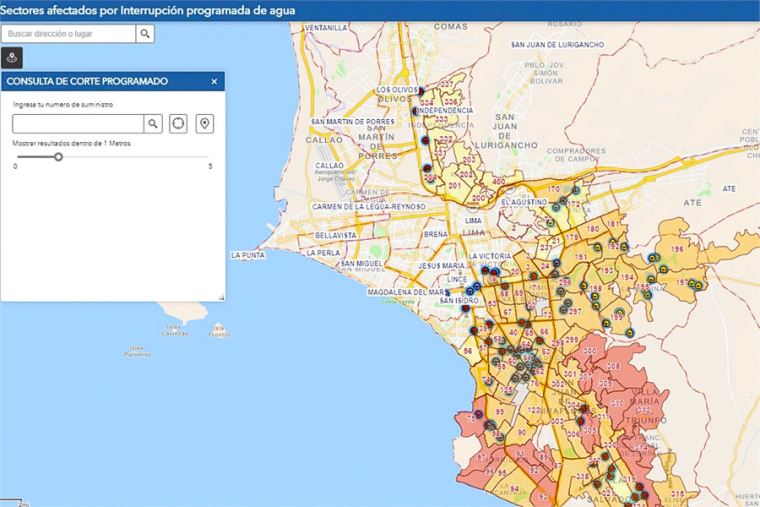Click sector 400 near El Agustino
The height and width of the screenshot is (507, 760).
[498, 181]
